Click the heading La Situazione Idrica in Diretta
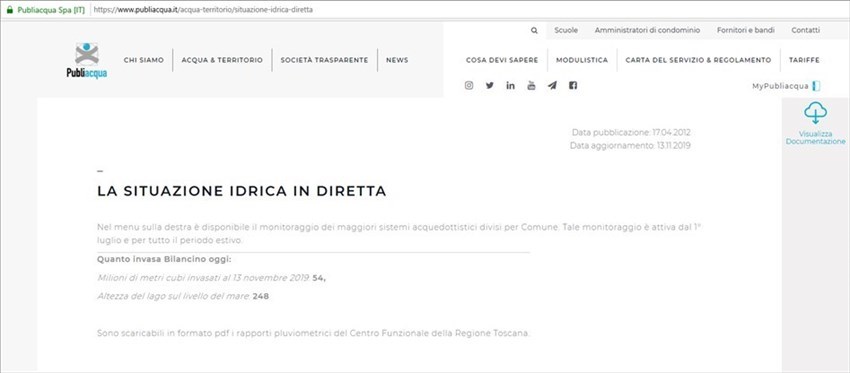The width and height of the screenshot is (850, 373). [242, 191]
